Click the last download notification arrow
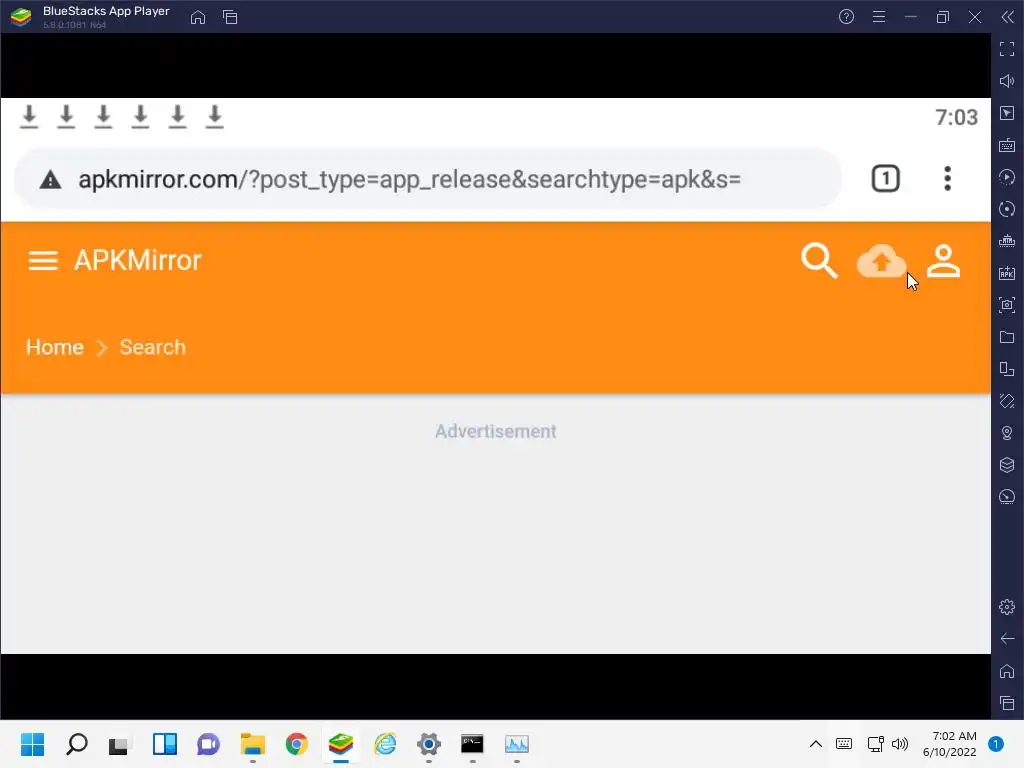Image resolution: width=1024 pixels, height=768 pixels. pos(215,117)
